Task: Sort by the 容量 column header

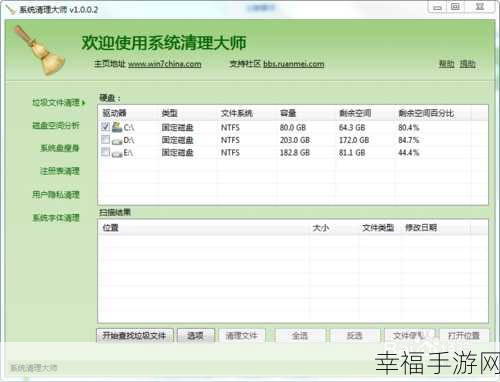Action: pos(288,113)
